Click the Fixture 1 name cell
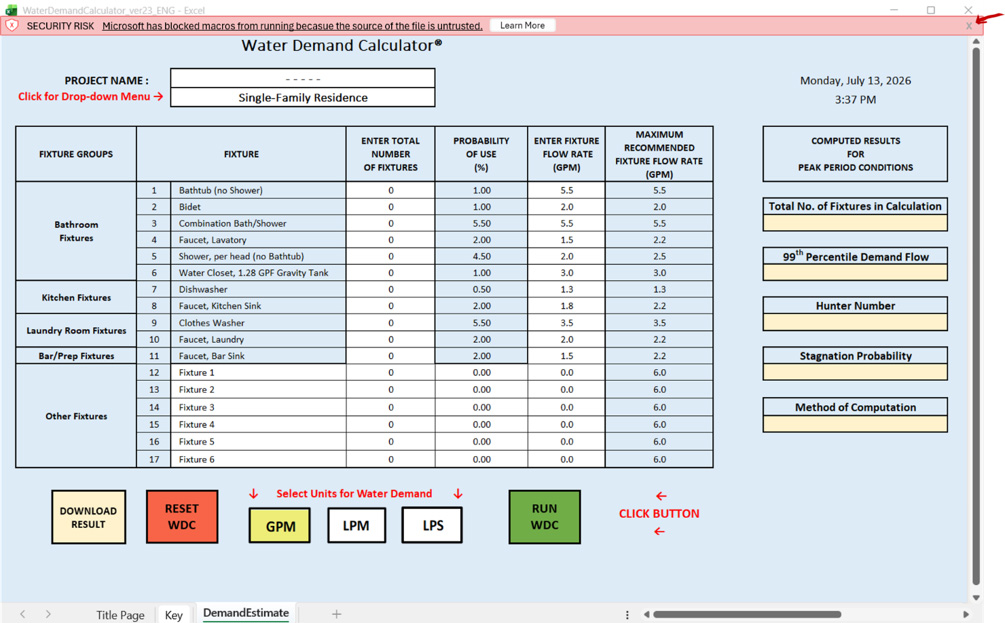The height and width of the screenshot is (623, 1005). [258, 373]
